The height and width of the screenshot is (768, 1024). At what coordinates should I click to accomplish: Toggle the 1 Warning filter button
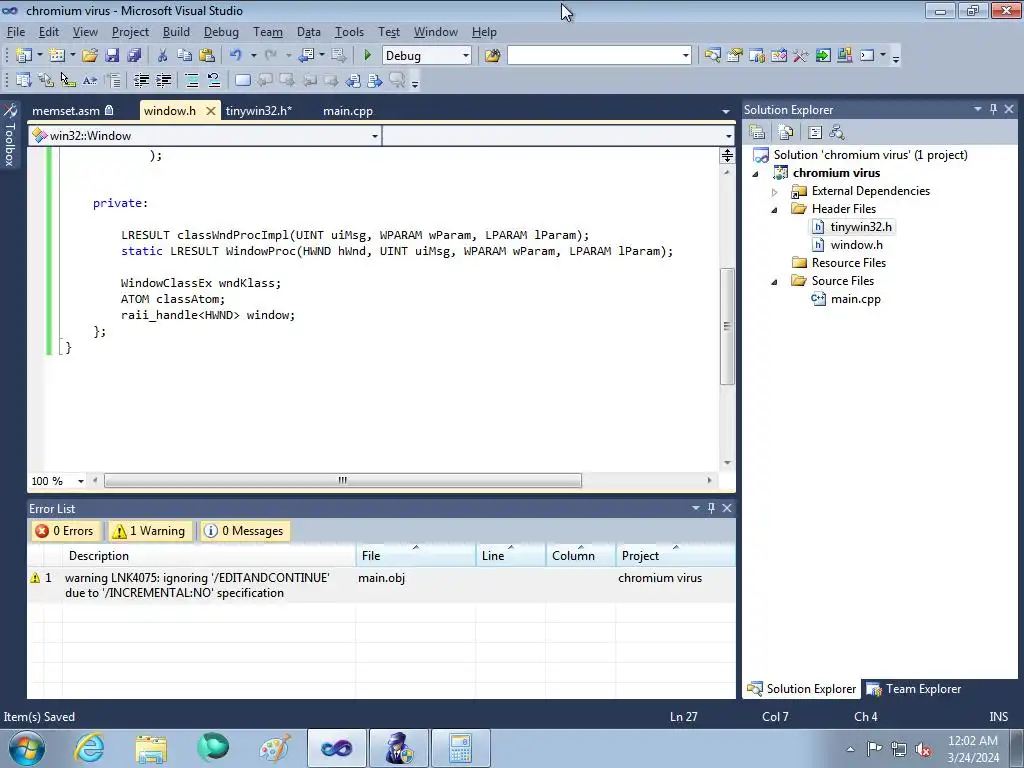coord(150,531)
